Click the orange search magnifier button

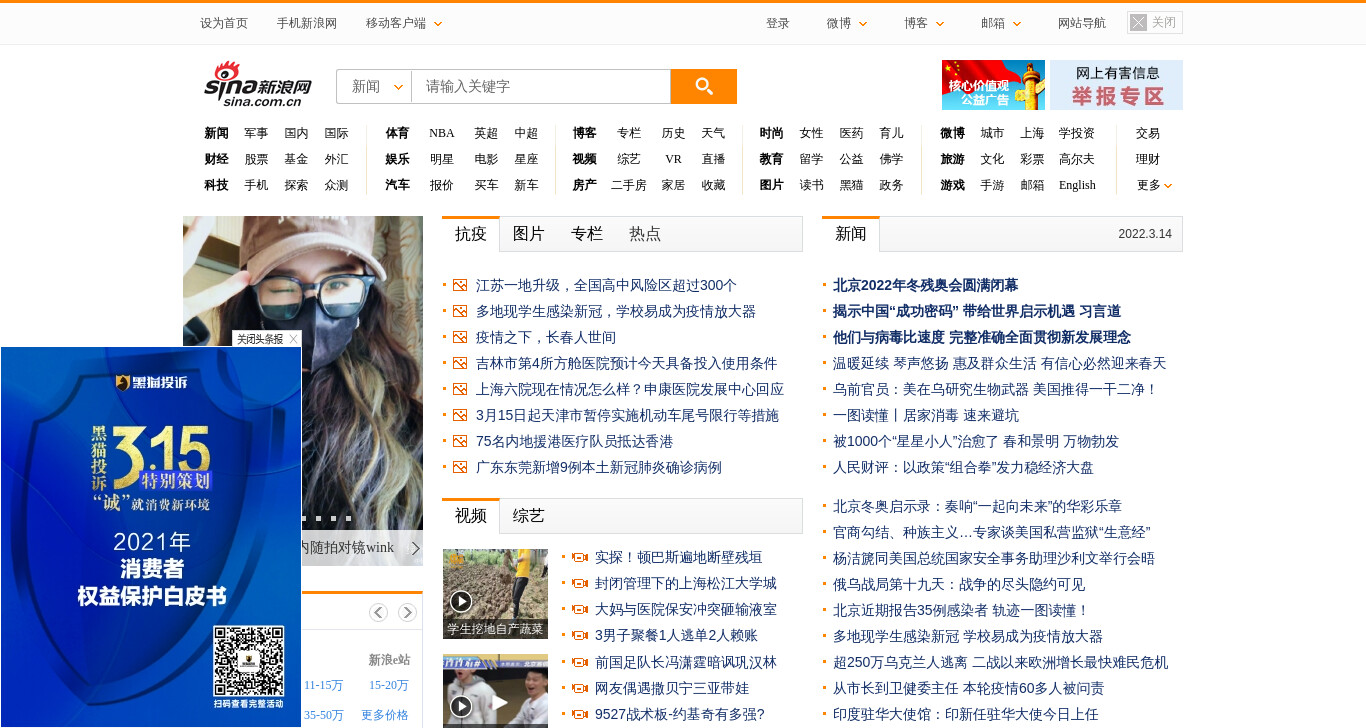704,86
